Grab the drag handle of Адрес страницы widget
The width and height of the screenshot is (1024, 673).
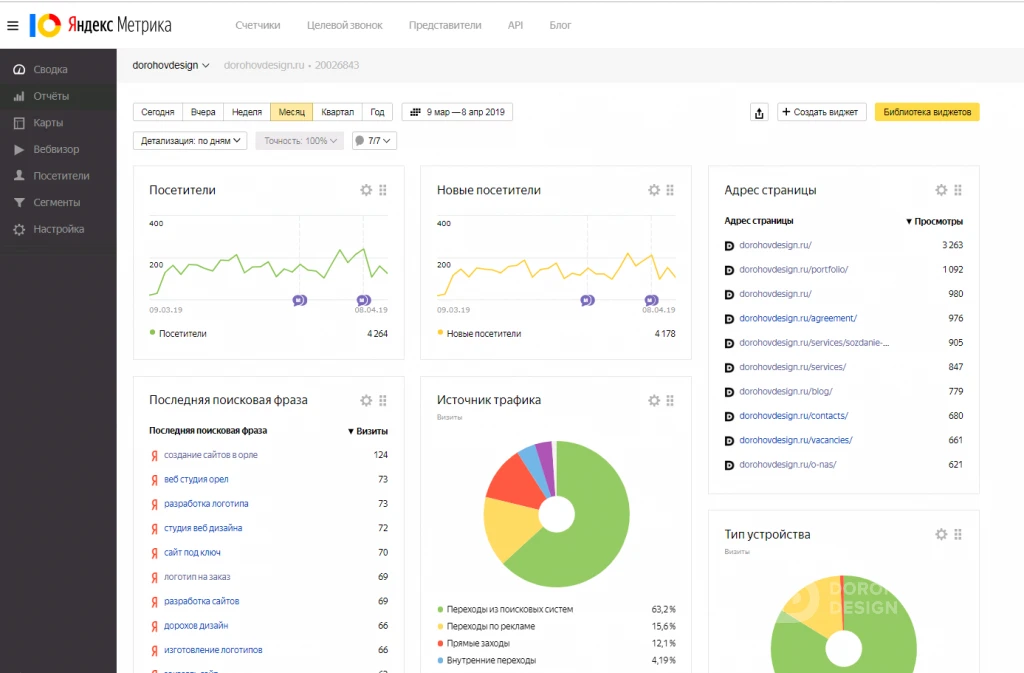pos(958,190)
